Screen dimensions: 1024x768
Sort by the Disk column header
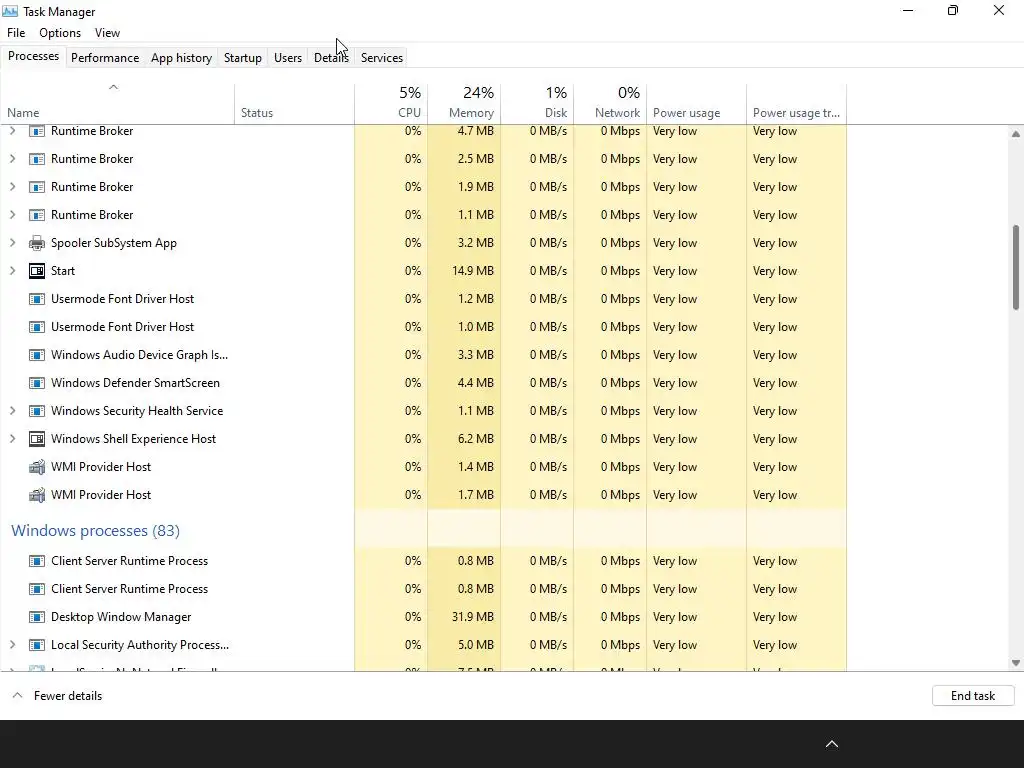537,103
